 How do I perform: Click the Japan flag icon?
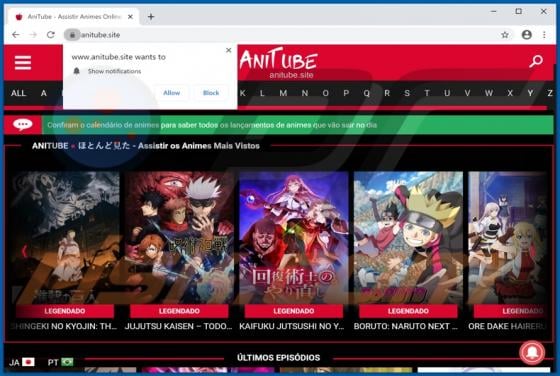(28, 362)
